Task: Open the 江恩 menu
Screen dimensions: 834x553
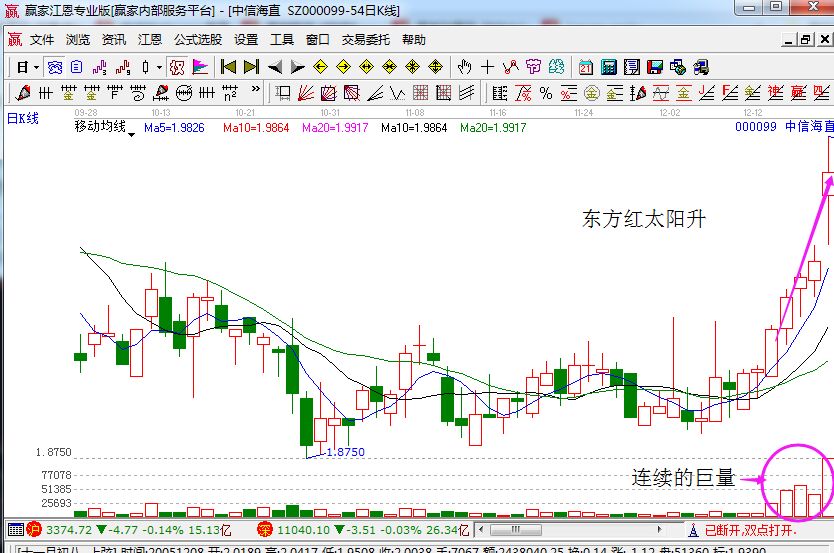Action: pyautogui.click(x=150, y=40)
